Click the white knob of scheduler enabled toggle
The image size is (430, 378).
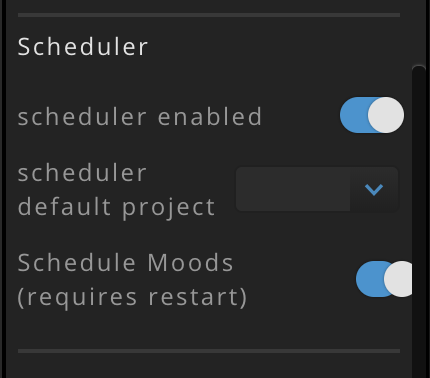386,115
